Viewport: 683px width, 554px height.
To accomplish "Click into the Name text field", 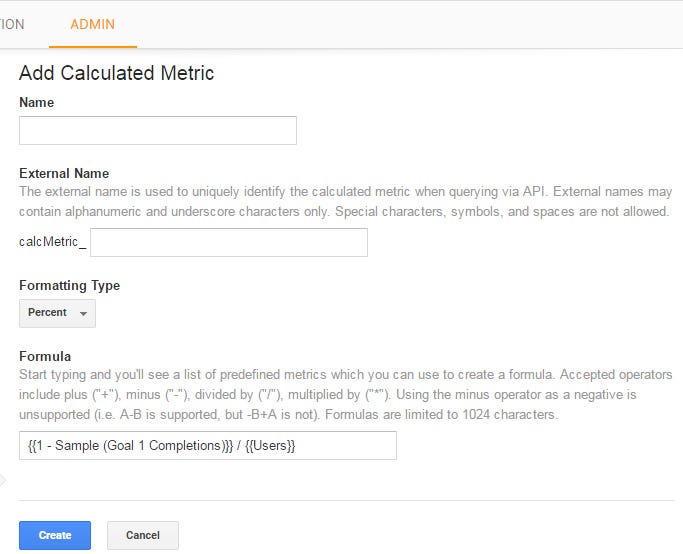I will 158,131.
